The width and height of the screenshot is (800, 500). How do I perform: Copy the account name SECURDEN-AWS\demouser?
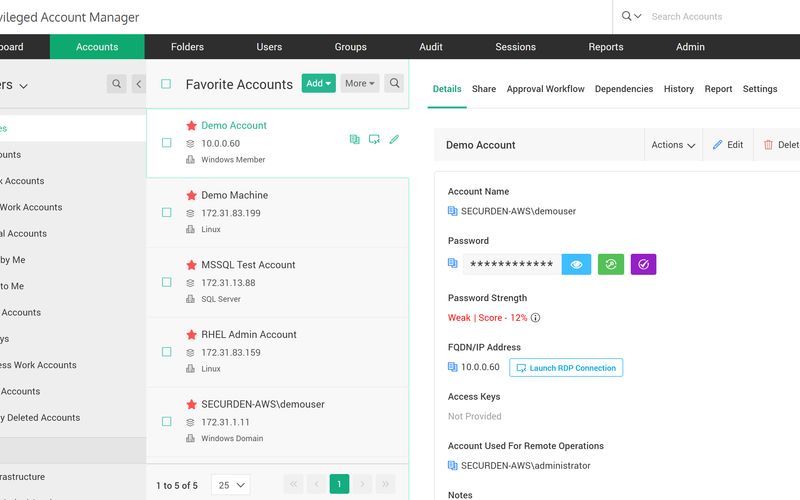pos(453,211)
